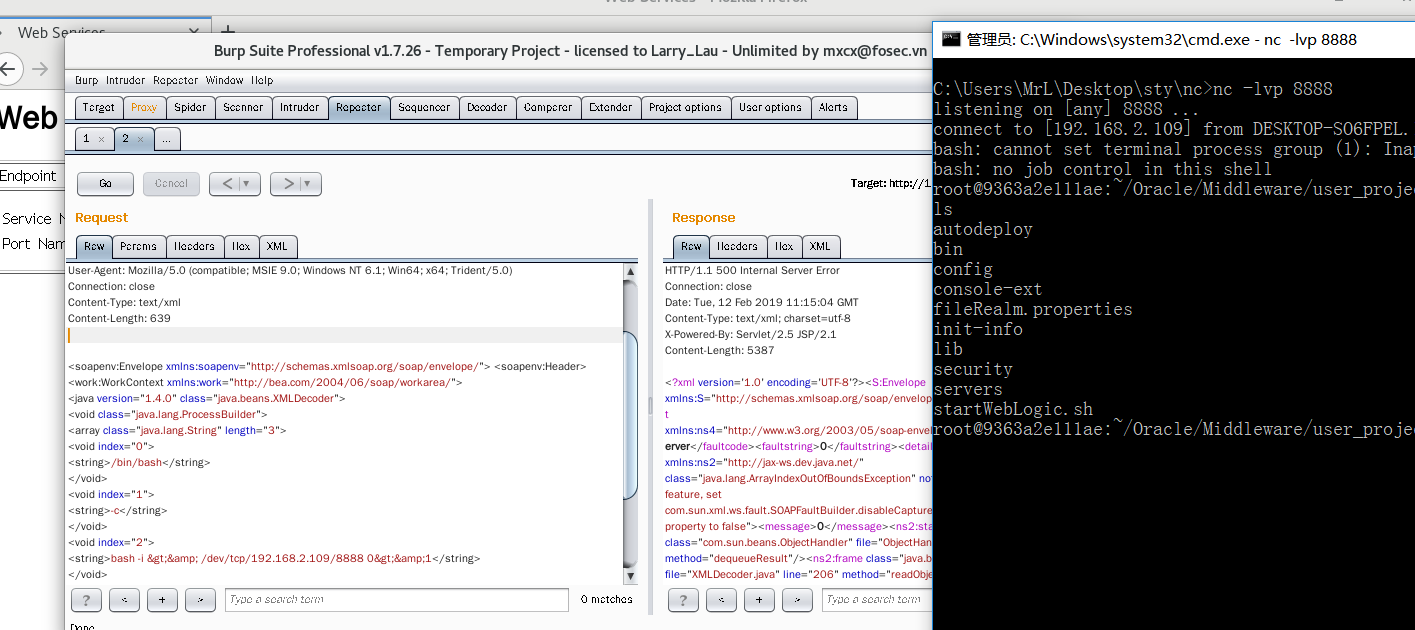Viewport: 1415px width, 630px height.
Task: Switch to the Decoder tab
Action: pos(487,107)
